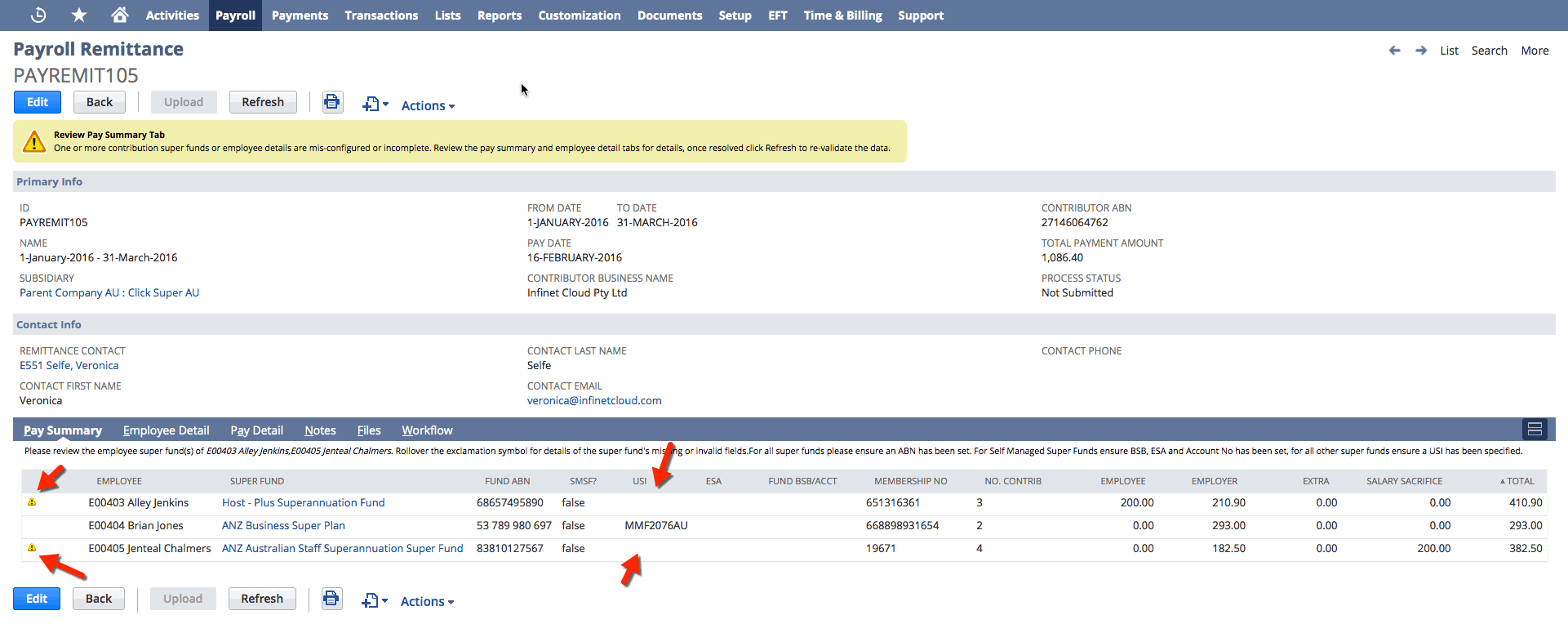Sort by the EMPLOYEE name column header

point(119,481)
